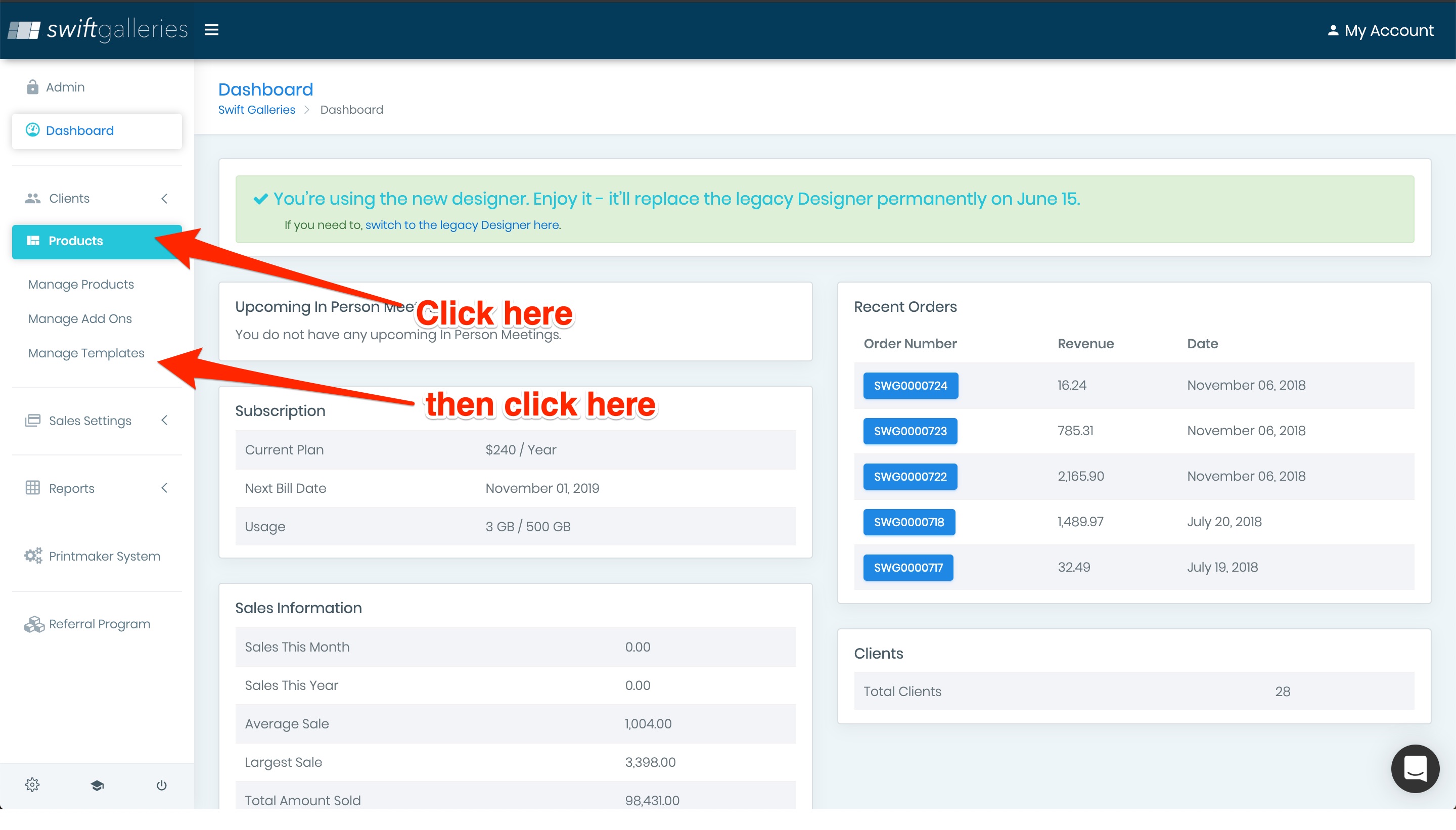Click the breadcrumb separator chevron

click(307, 110)
